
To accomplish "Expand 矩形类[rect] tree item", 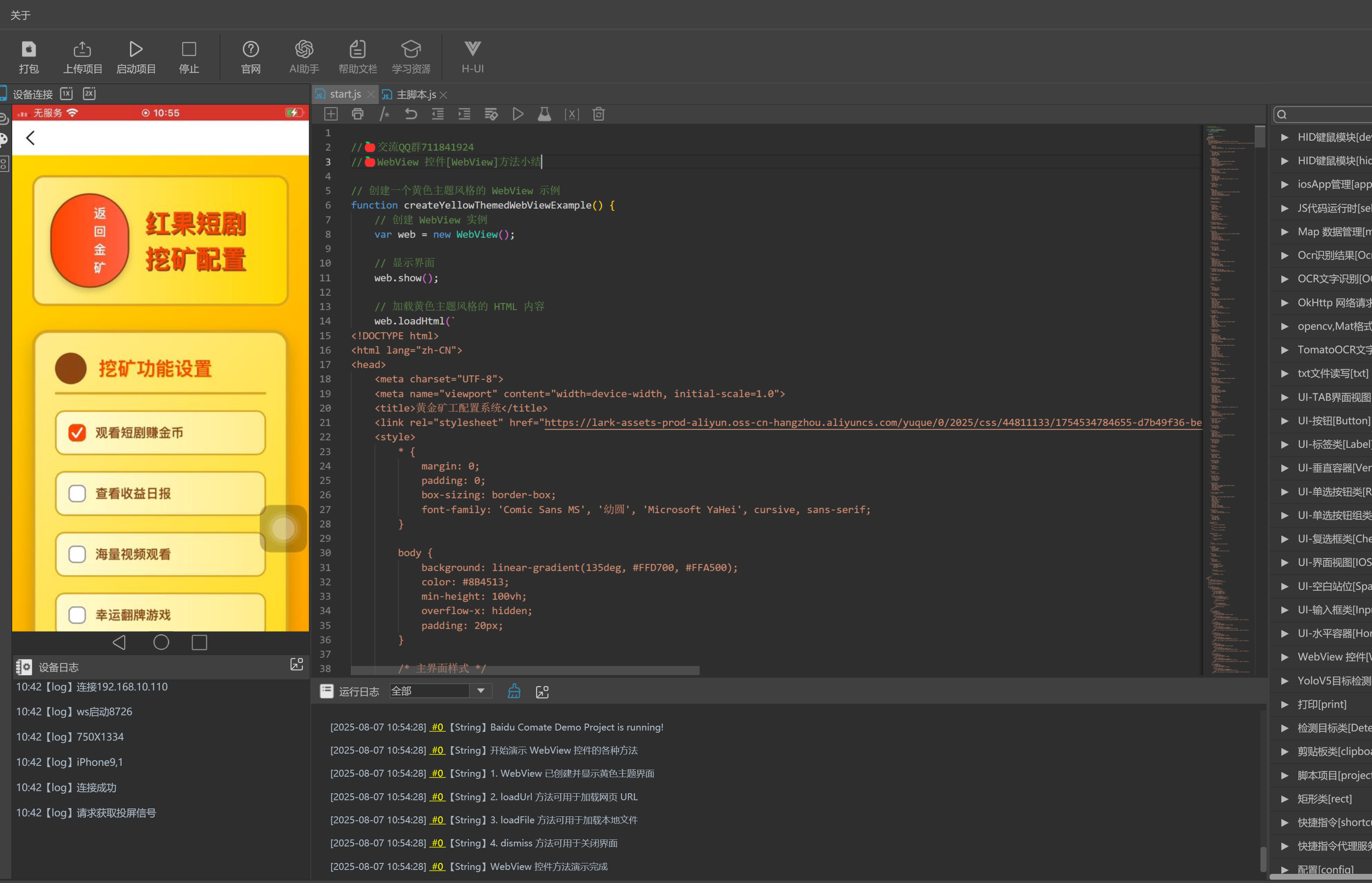I will click(x=1285, y=799).
